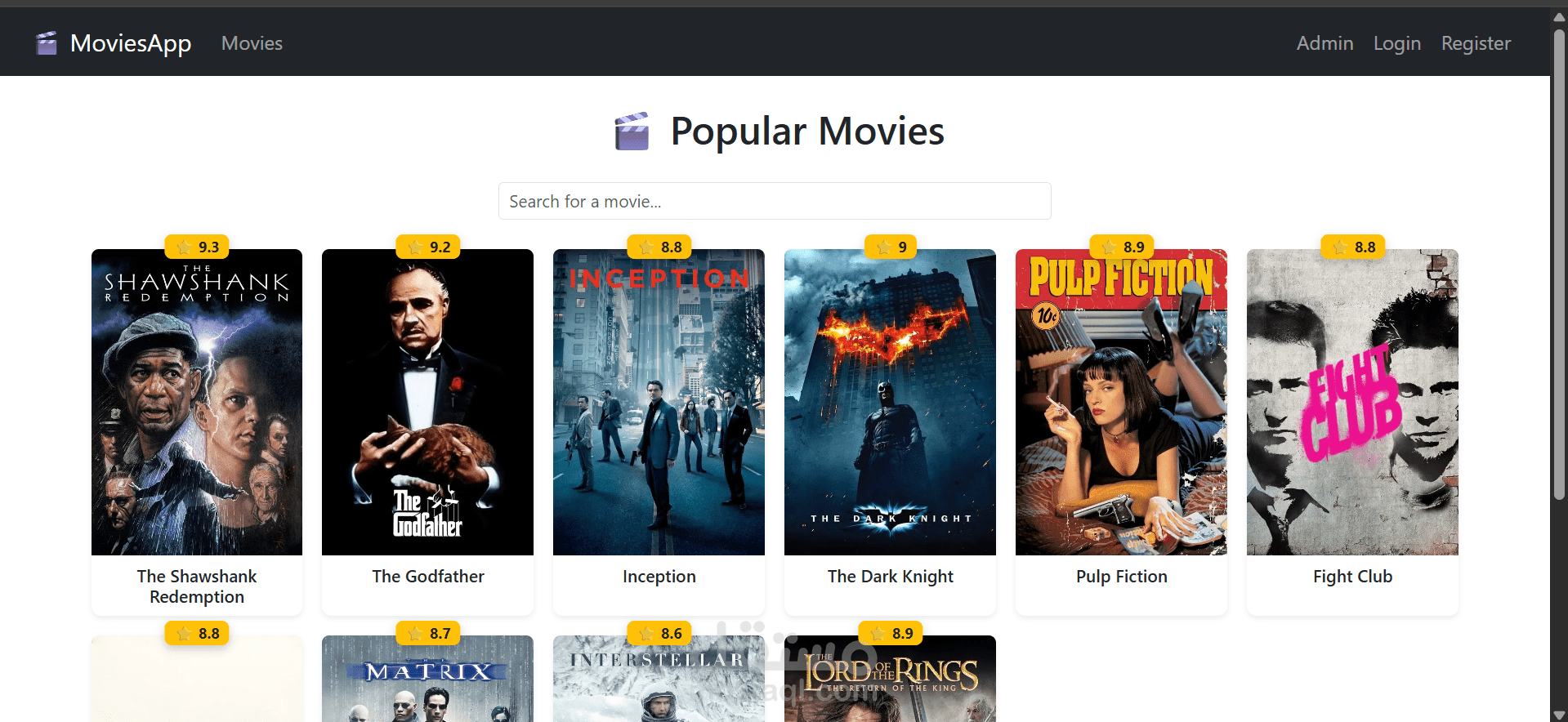
Task: Open The Godfather poster
Action: [427, 402]
